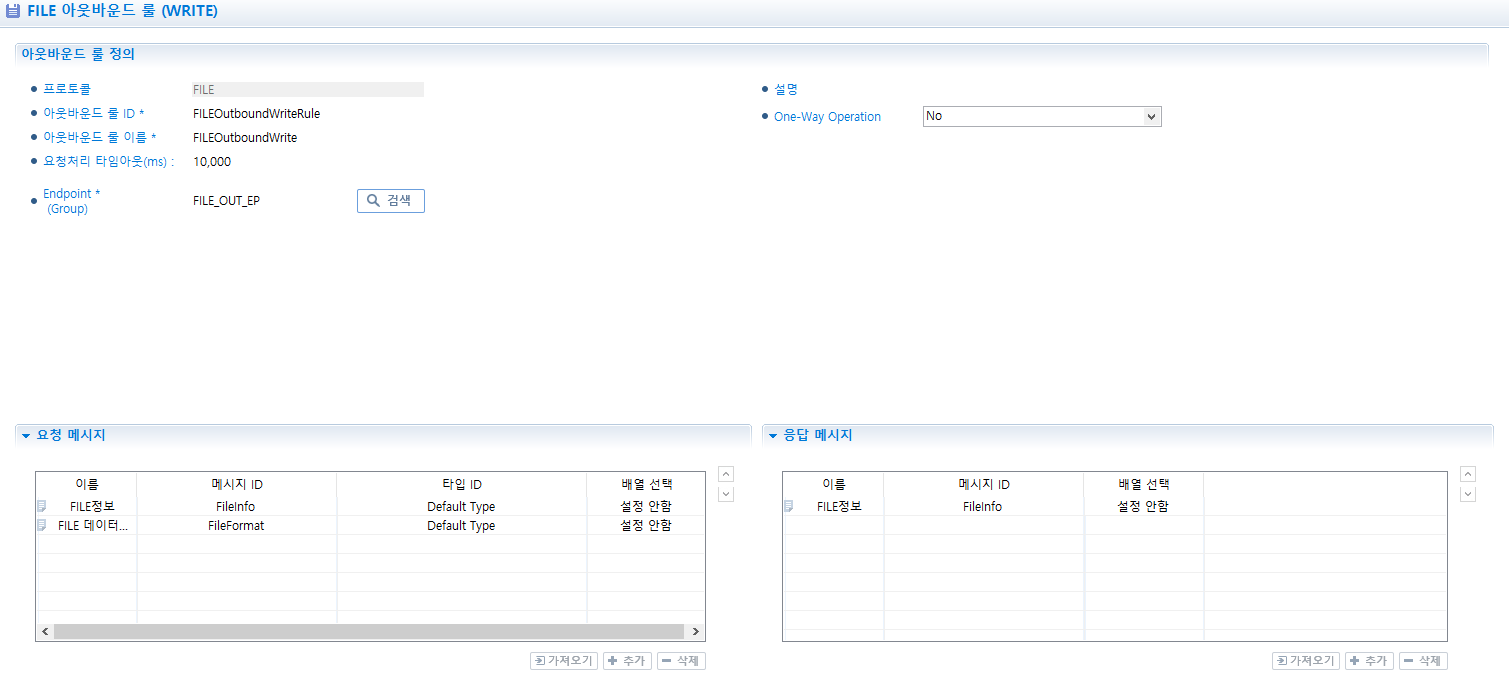The width and height of the screenshot is (1510, 676).
Task: Collapse the response message section
Action: (x=773, y=436)
